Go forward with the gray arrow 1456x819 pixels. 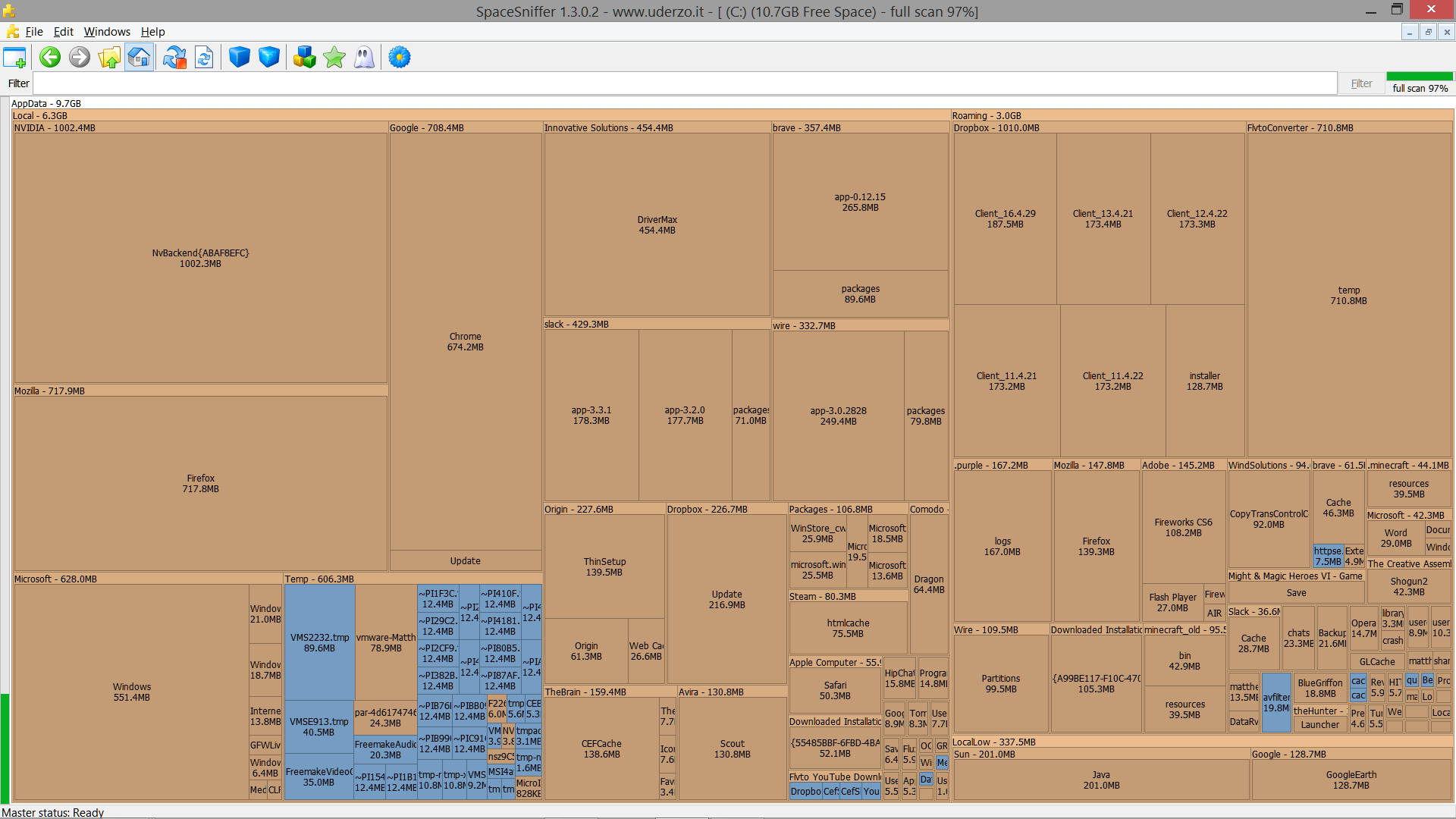pos(80,58)
